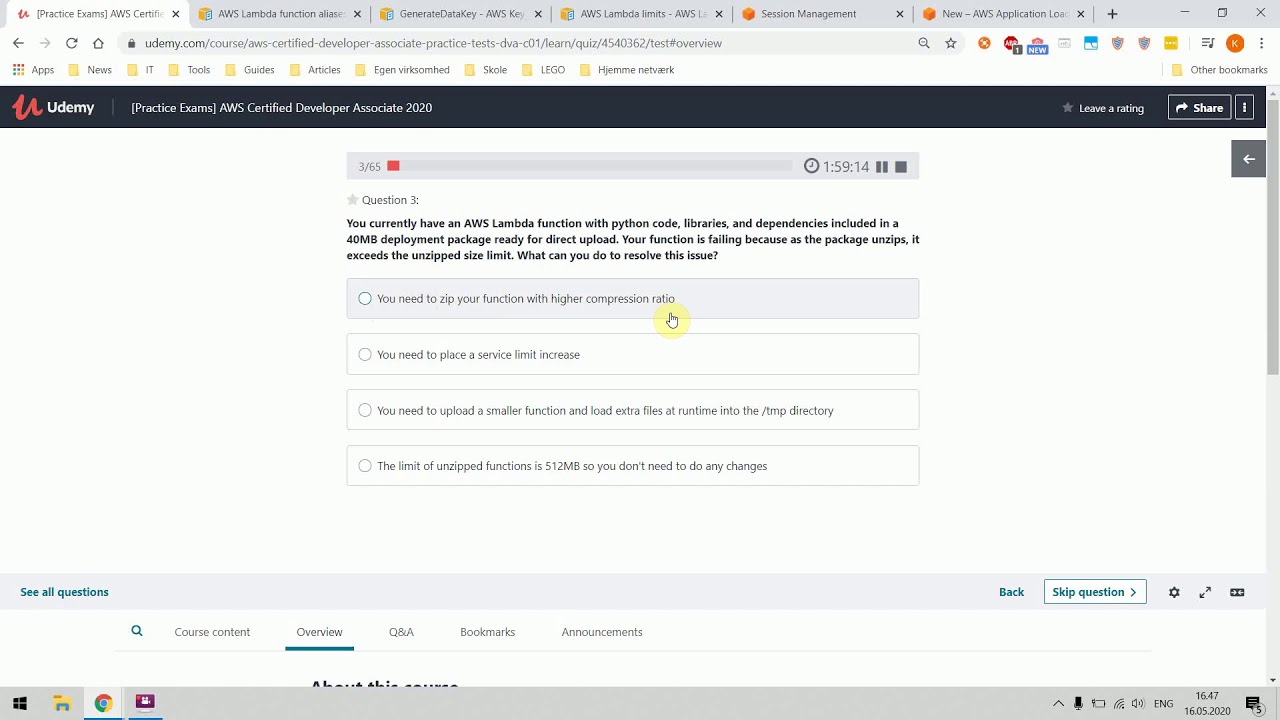Pause the quiz timer
Viewport: 1280px width, 720px height.
(882, 167)
